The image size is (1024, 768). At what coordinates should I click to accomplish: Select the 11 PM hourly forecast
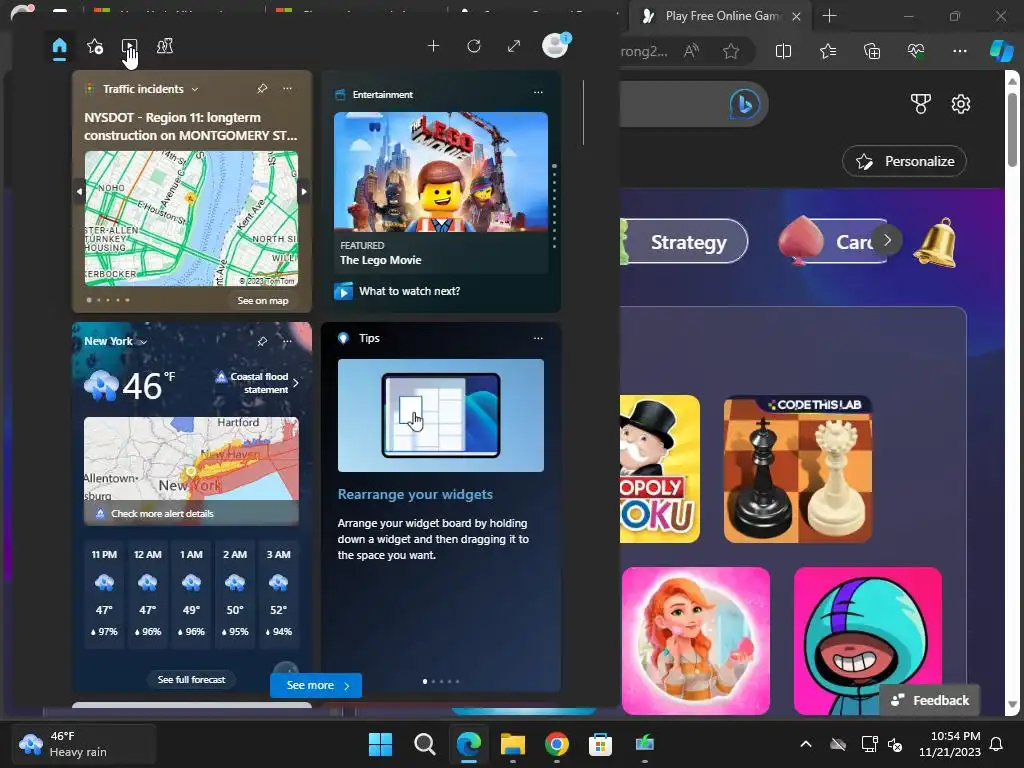(104, 593)
